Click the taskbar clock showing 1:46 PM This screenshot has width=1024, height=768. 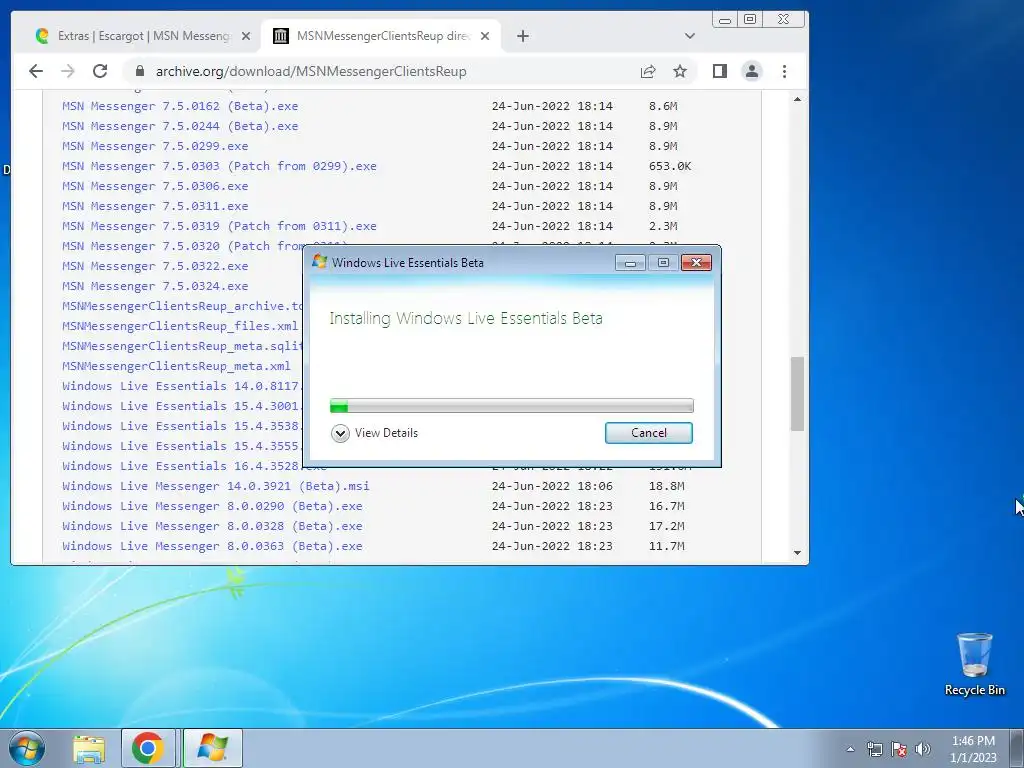tap(973, 749)
